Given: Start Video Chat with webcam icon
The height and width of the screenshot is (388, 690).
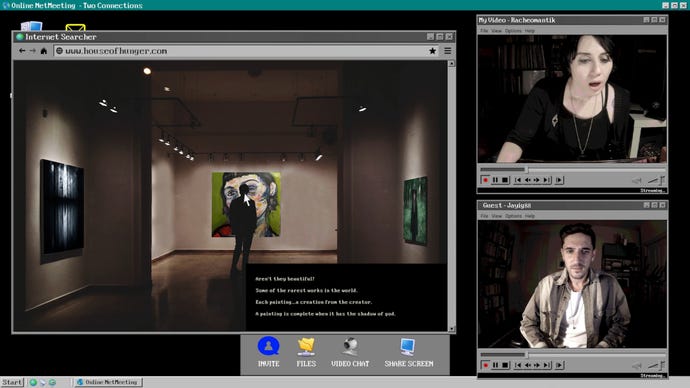Looking at the screenshot, I should click(x=350, y=347).
